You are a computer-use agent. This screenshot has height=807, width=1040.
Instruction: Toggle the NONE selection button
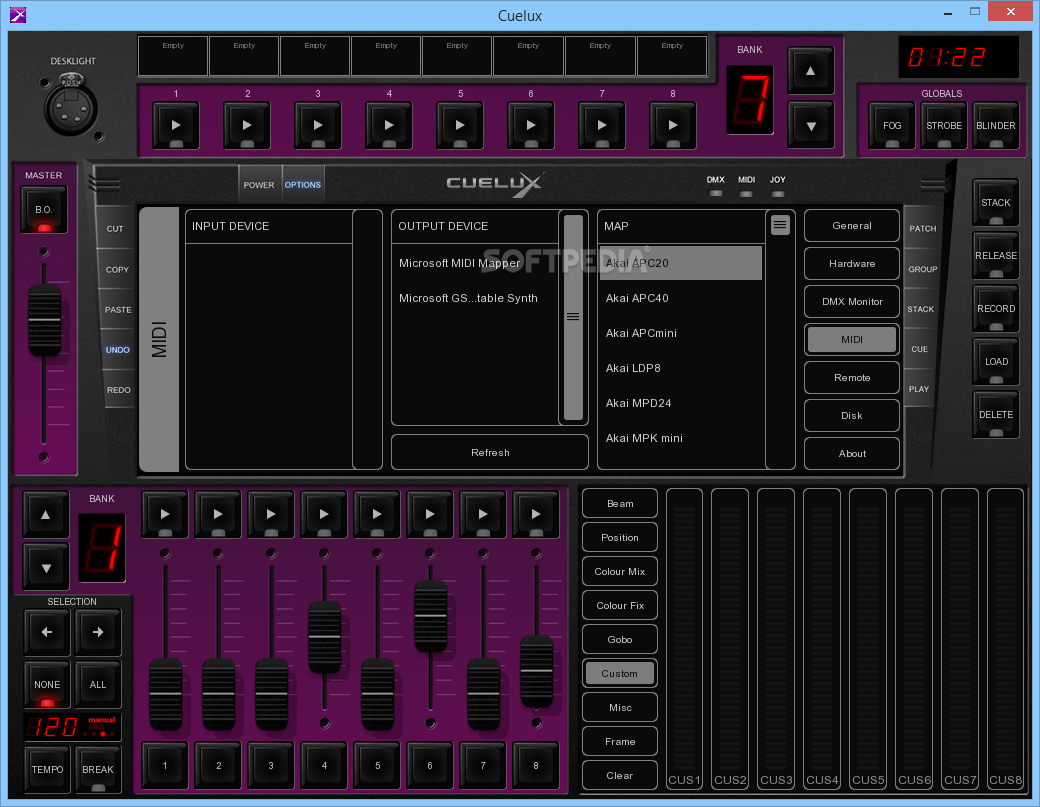tap(47, 685)
